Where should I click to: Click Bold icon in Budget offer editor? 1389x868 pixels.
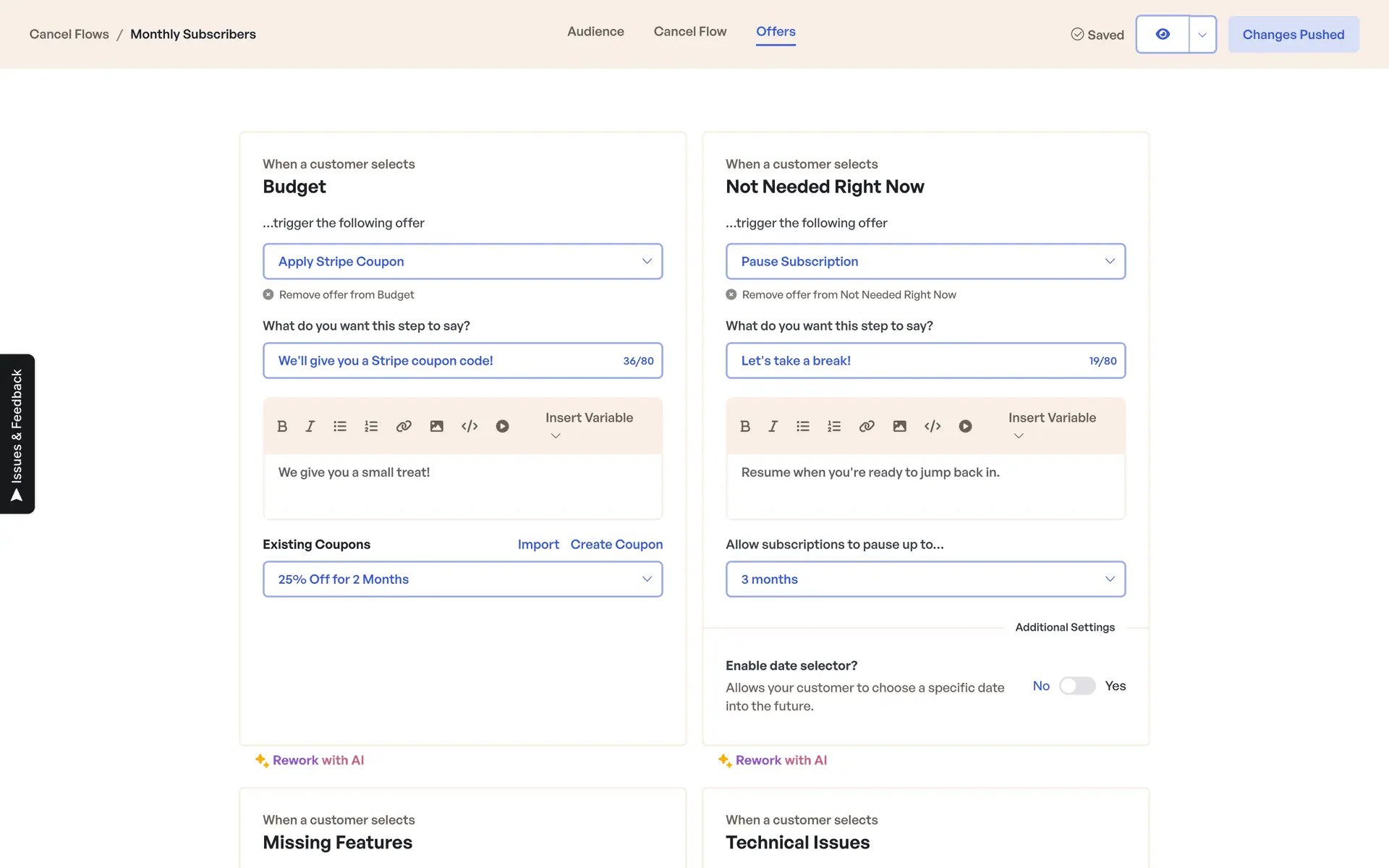[282, 427]
